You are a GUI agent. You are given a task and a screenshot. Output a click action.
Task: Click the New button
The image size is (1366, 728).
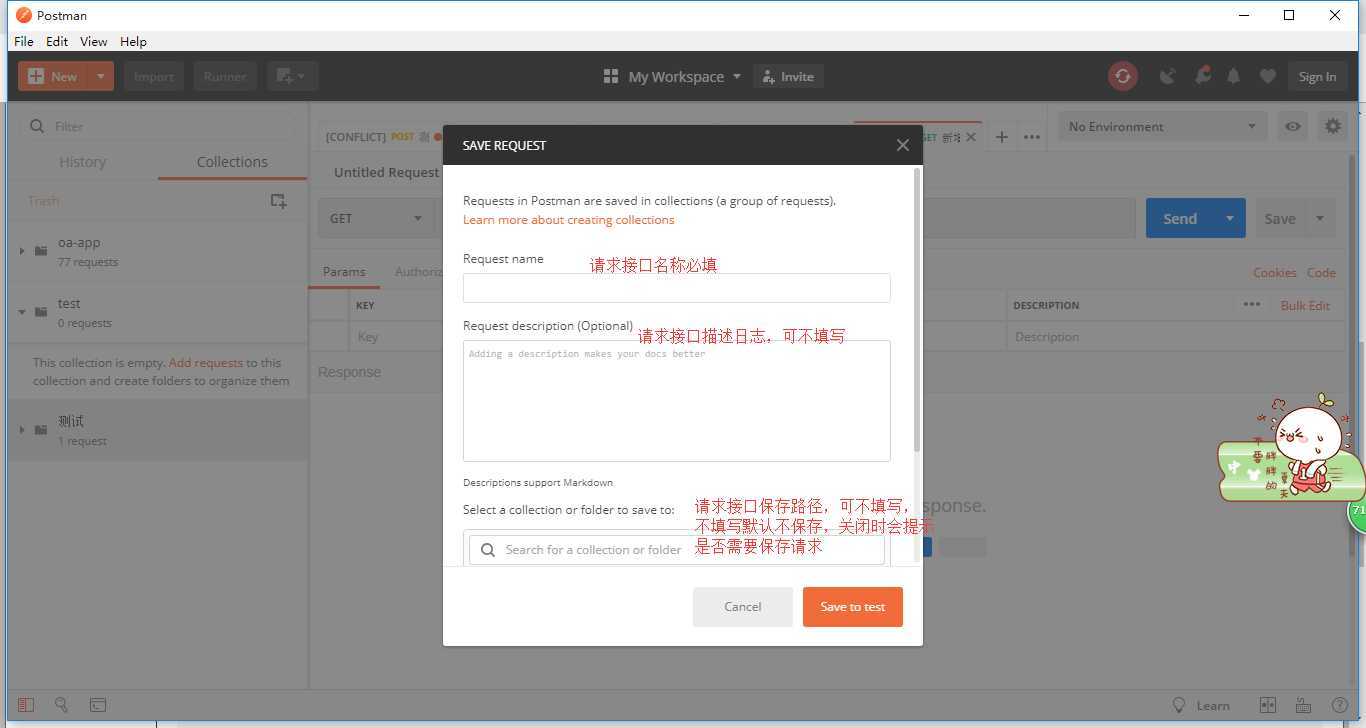point(53,76)
